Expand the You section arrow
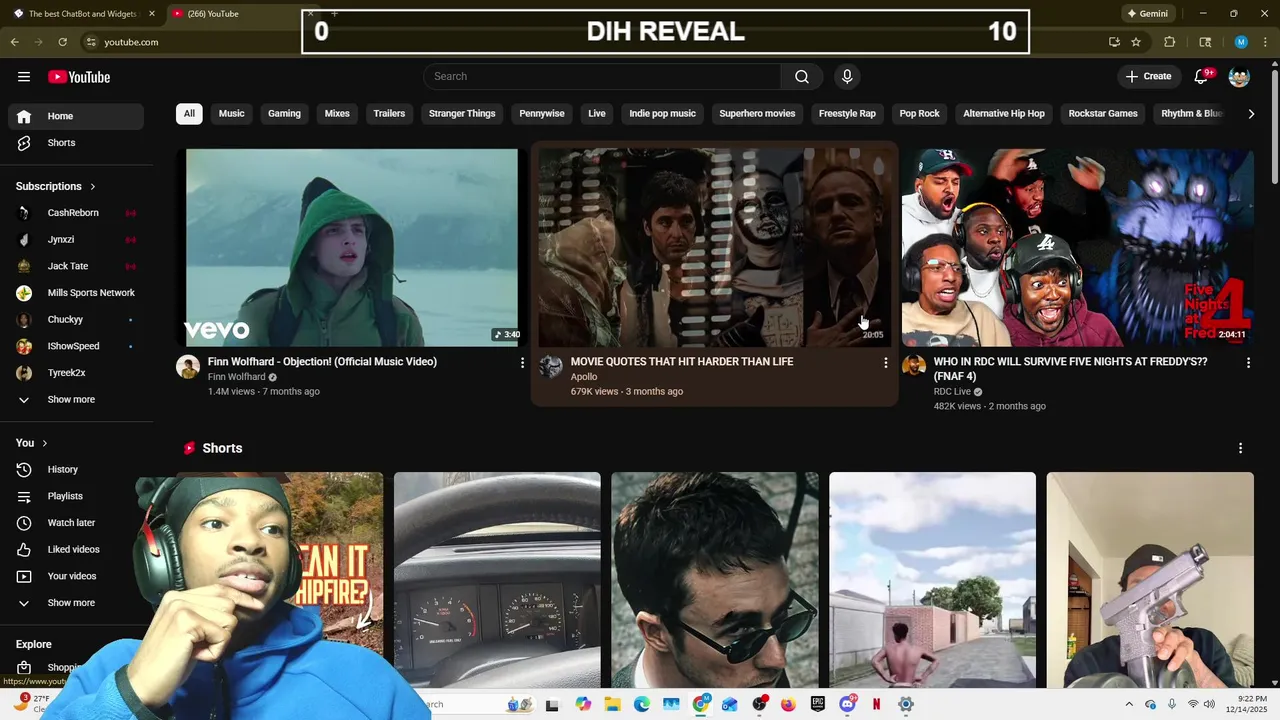This screenshot has height=720, width=1280. click(44, 443)
